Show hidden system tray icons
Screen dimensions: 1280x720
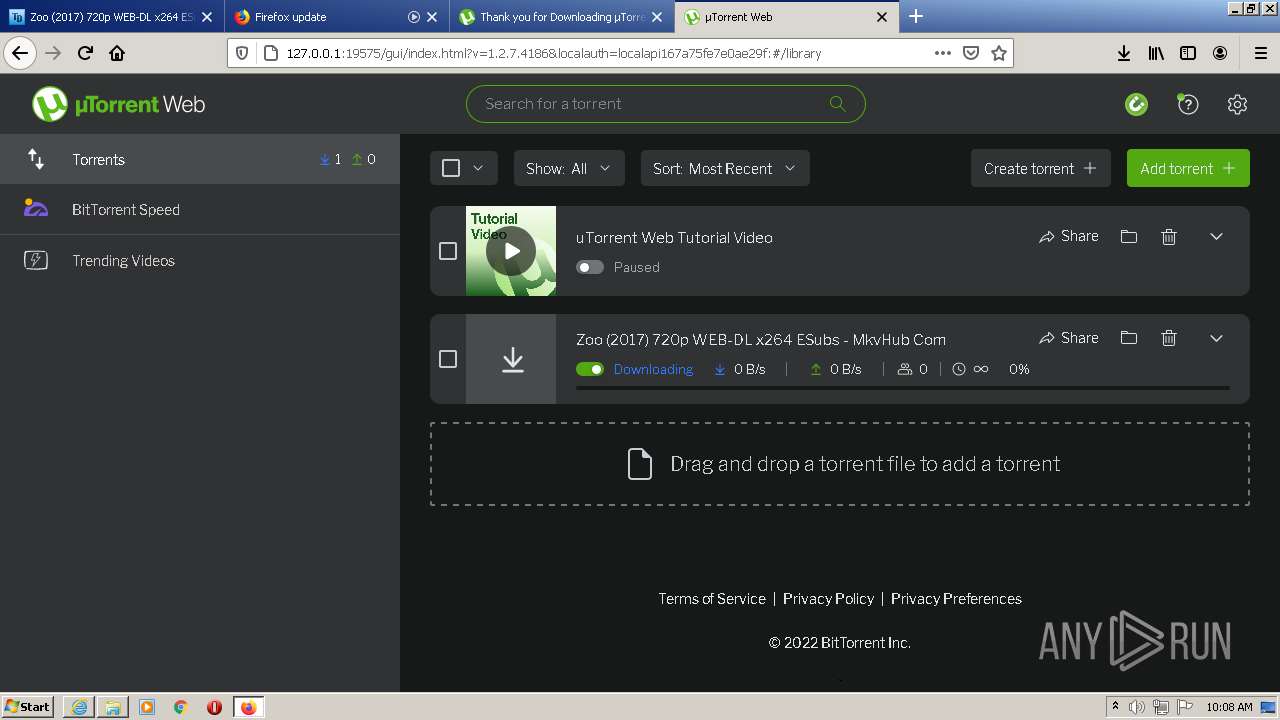tap(1115, 707)
